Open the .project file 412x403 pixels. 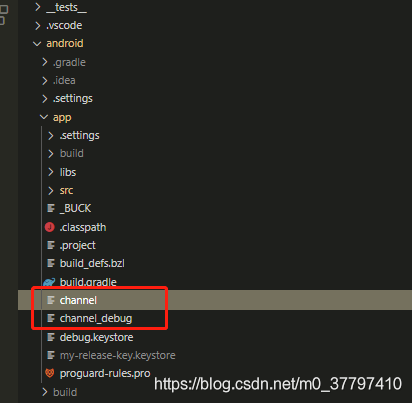pos(78,246)
